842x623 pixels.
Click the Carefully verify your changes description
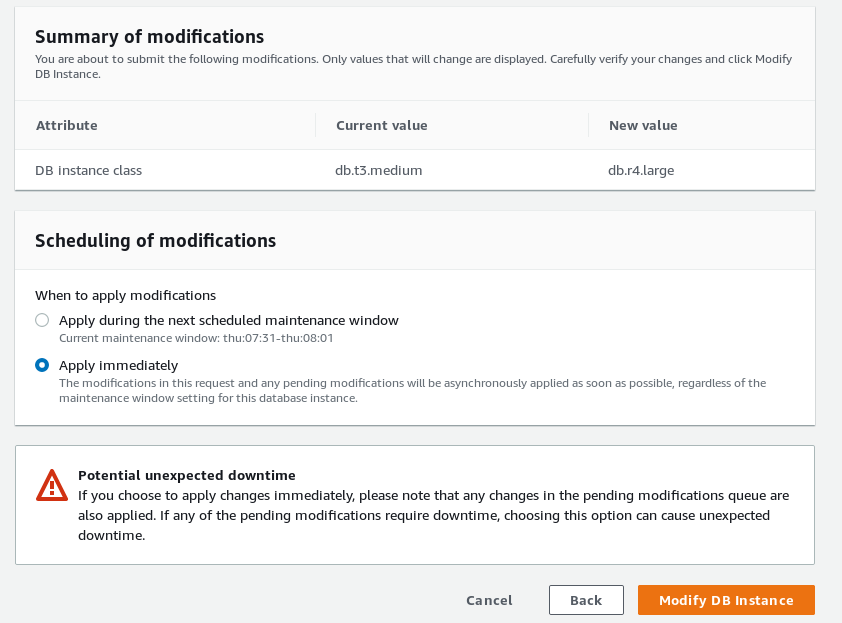(x=413, y=66)
